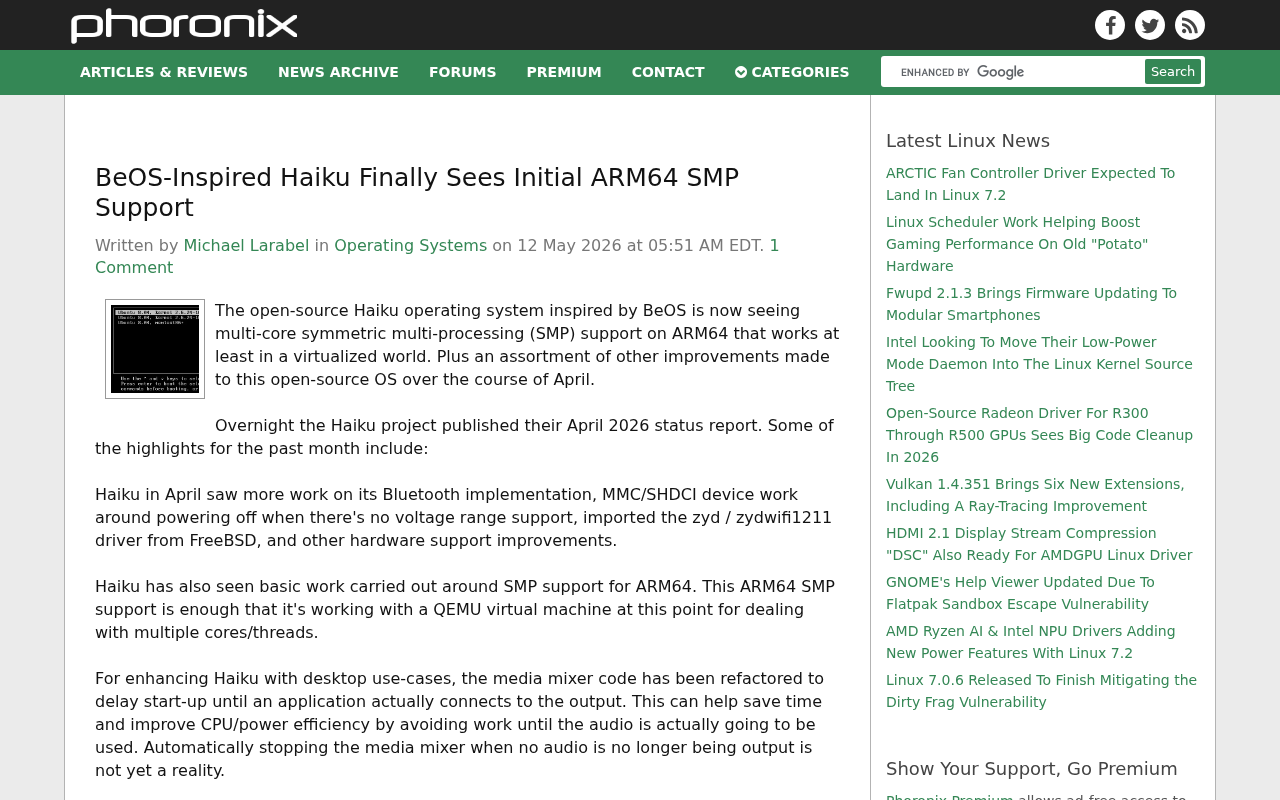Expand the Categories dropdown menu
The image size is (1280, 800).
[792, 72]
